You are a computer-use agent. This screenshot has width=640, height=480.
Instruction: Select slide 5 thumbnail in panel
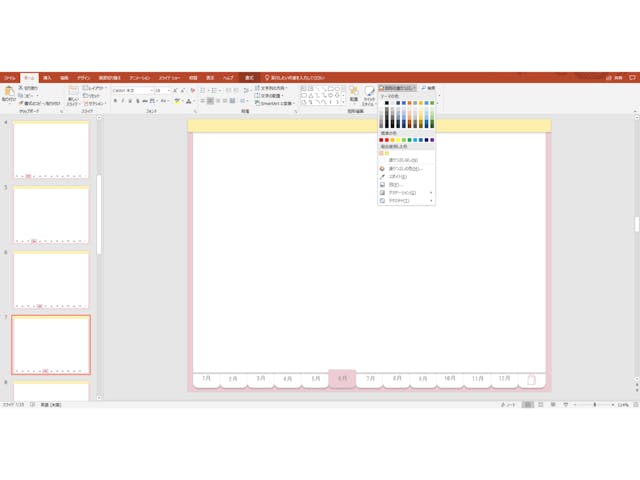(51, 214)
